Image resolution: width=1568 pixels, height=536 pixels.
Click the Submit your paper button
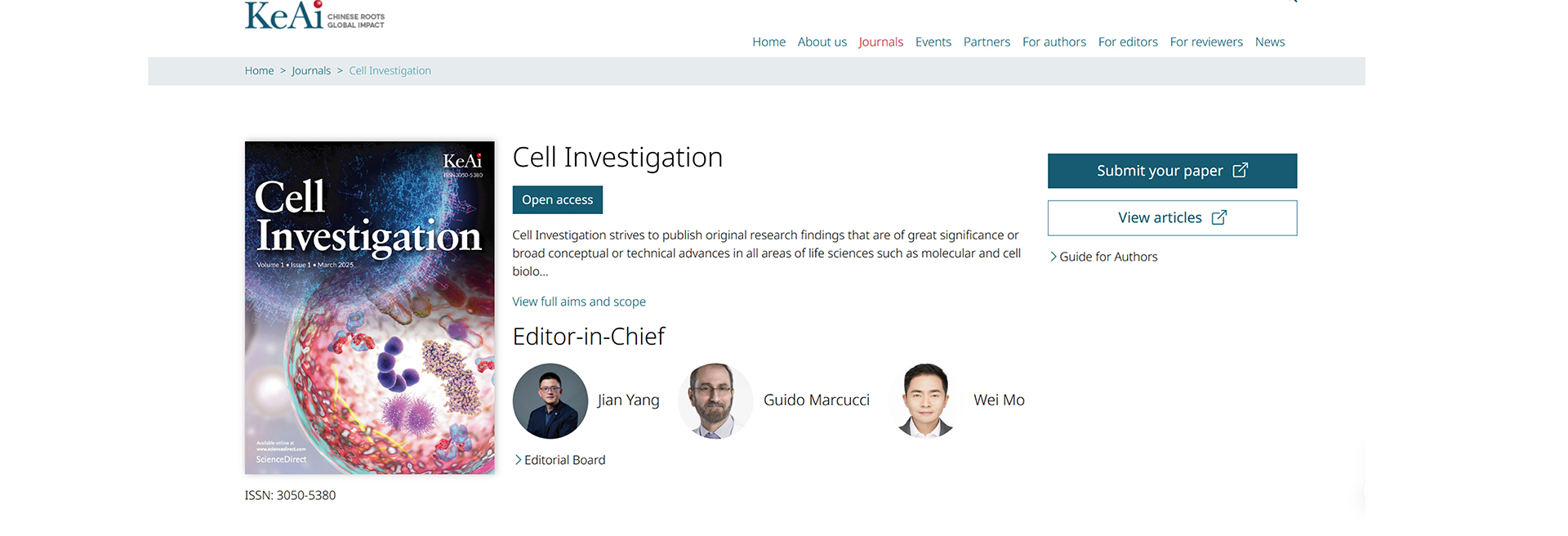coord(1172,171)
